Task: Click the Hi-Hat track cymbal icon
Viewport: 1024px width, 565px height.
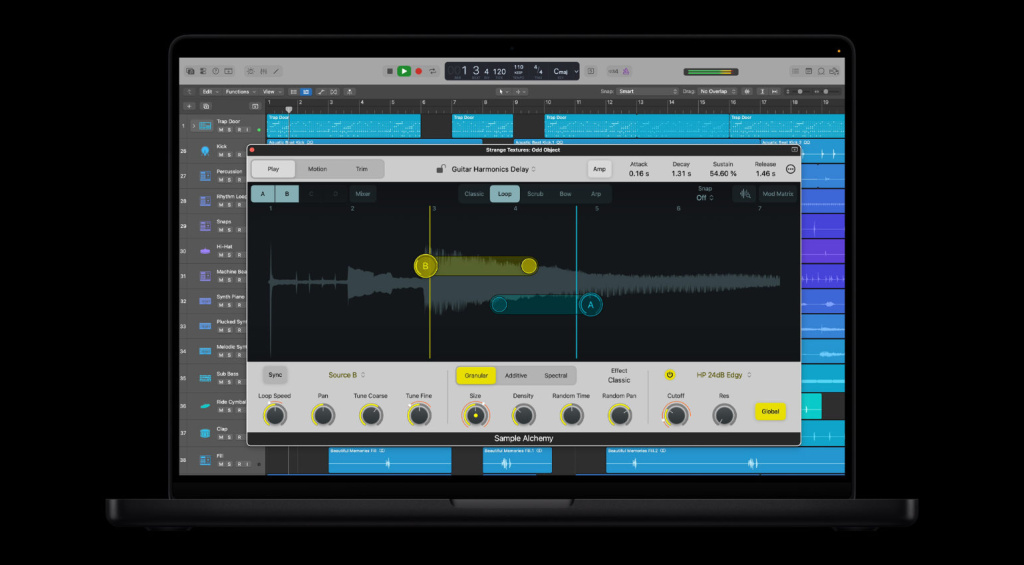Action: pyautogui.click(x=205, y=251)
